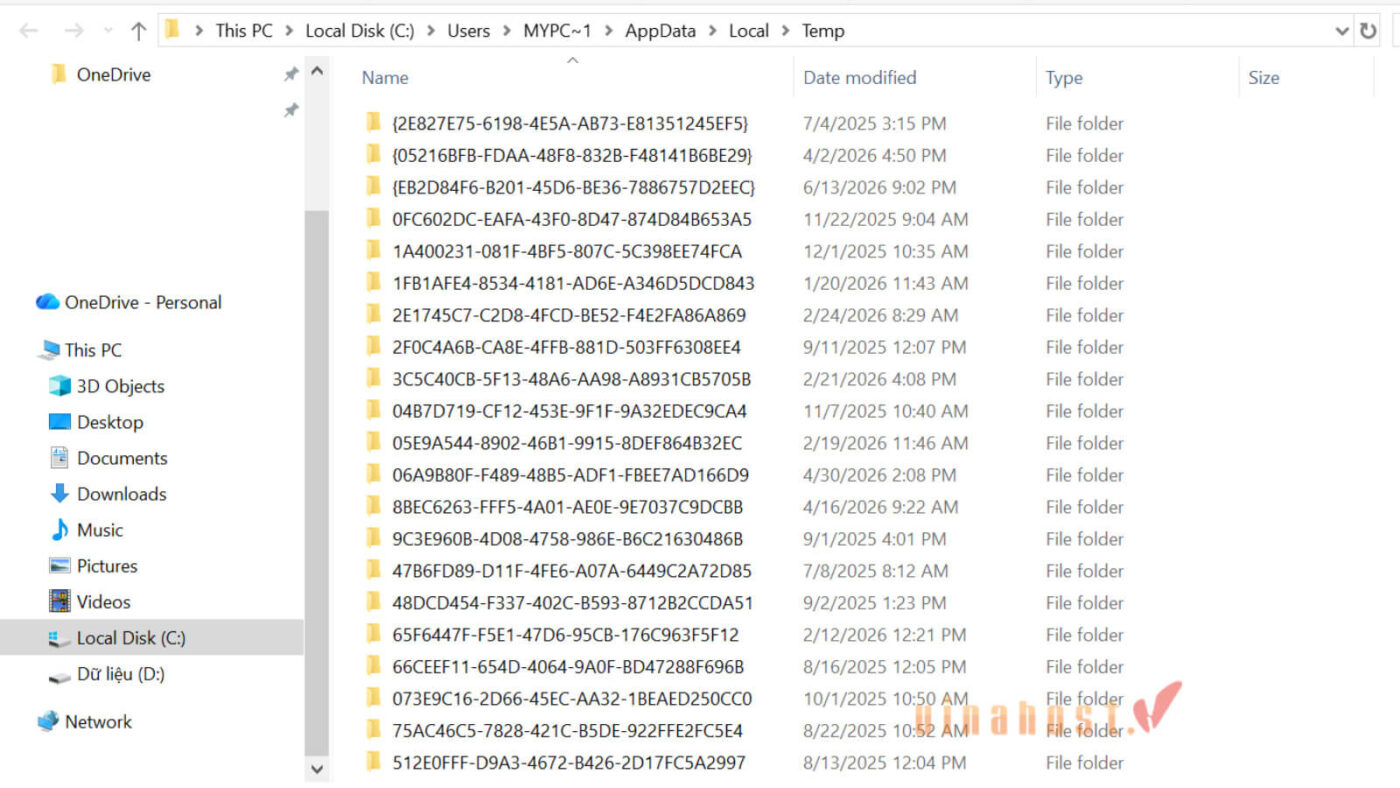The width and height of the screenshot is (1400, 788).
Task: Expand chevron after This PC in breadcrumb
Action: pyautogui.click(x=289, y=31)
